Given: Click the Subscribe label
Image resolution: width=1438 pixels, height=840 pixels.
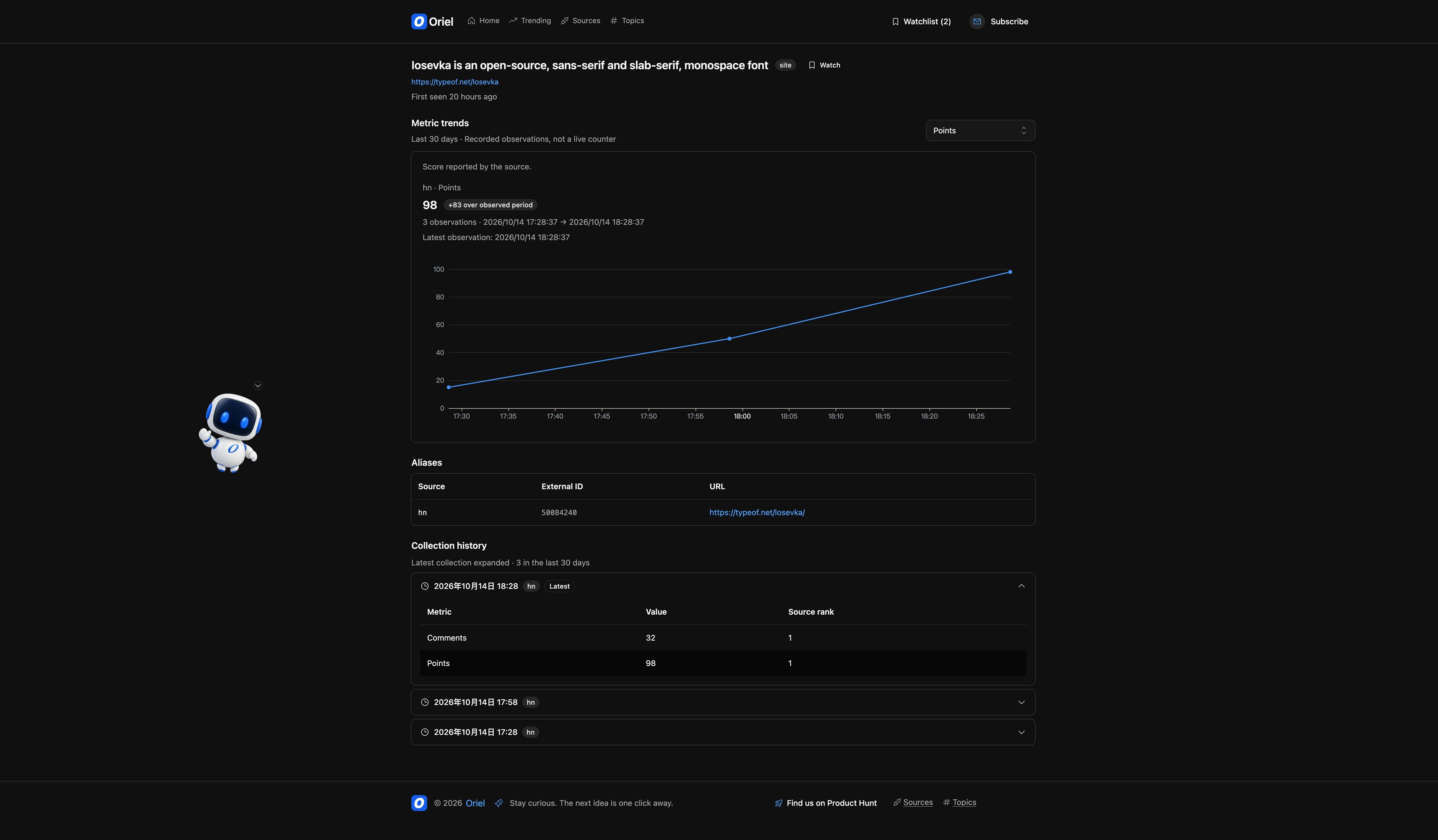Looking at the screenshot, I should click(x=1009, y=22).
